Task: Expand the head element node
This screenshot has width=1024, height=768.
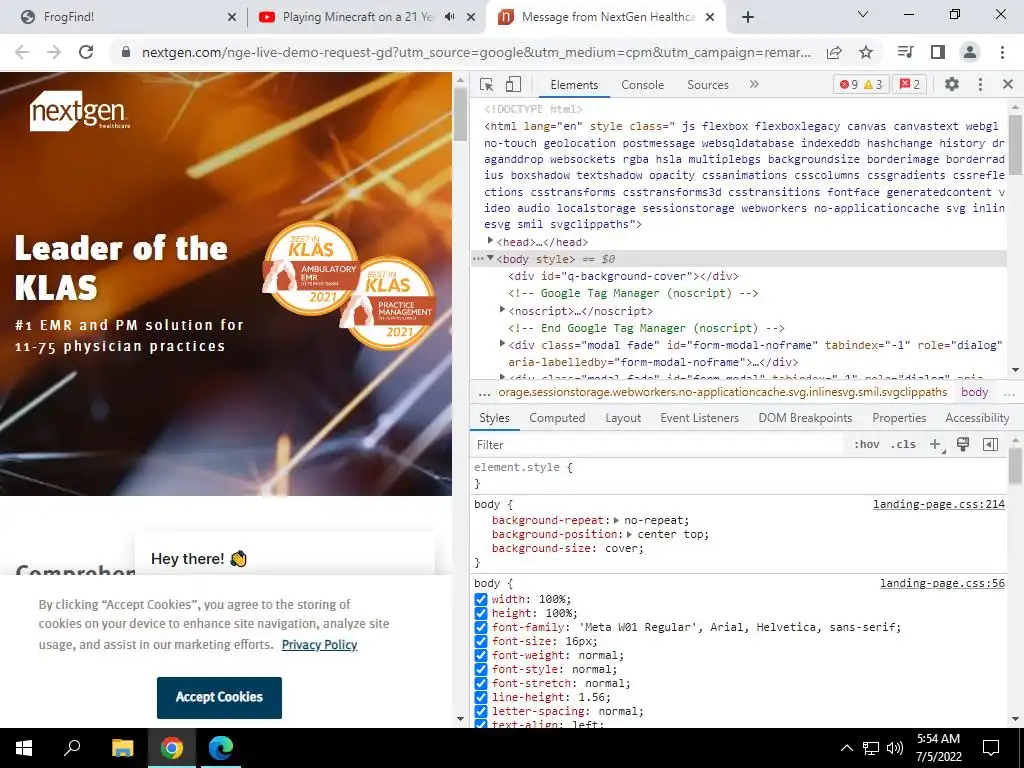Action: (490, 241)
